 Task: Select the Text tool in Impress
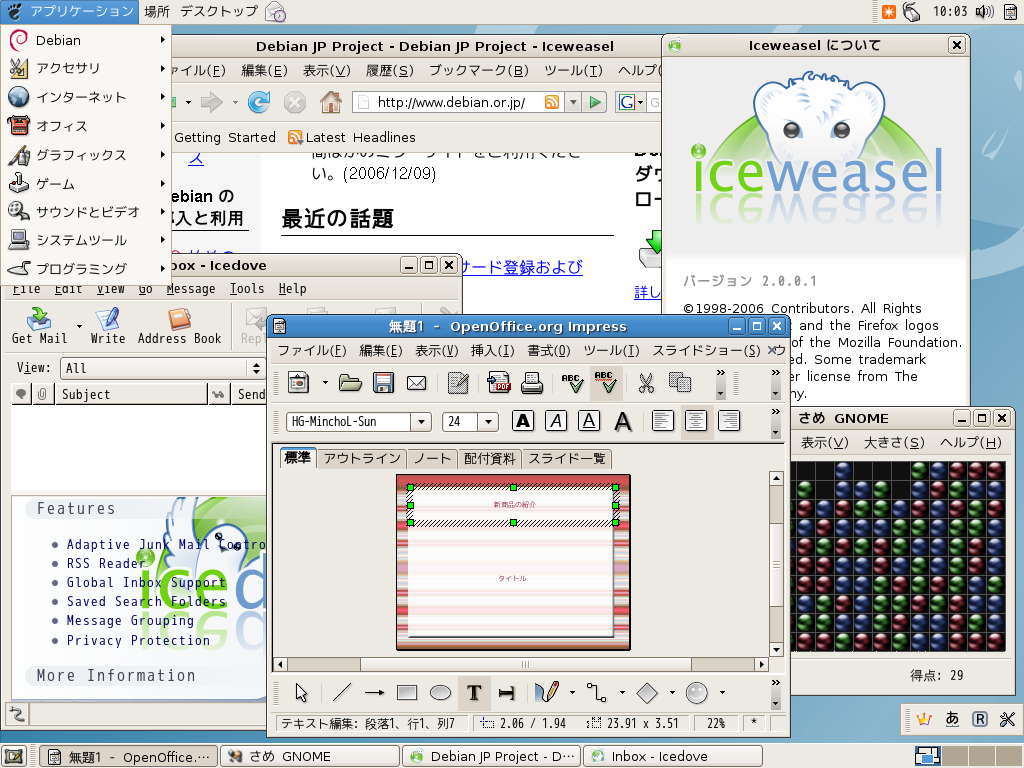click(475, 693)
